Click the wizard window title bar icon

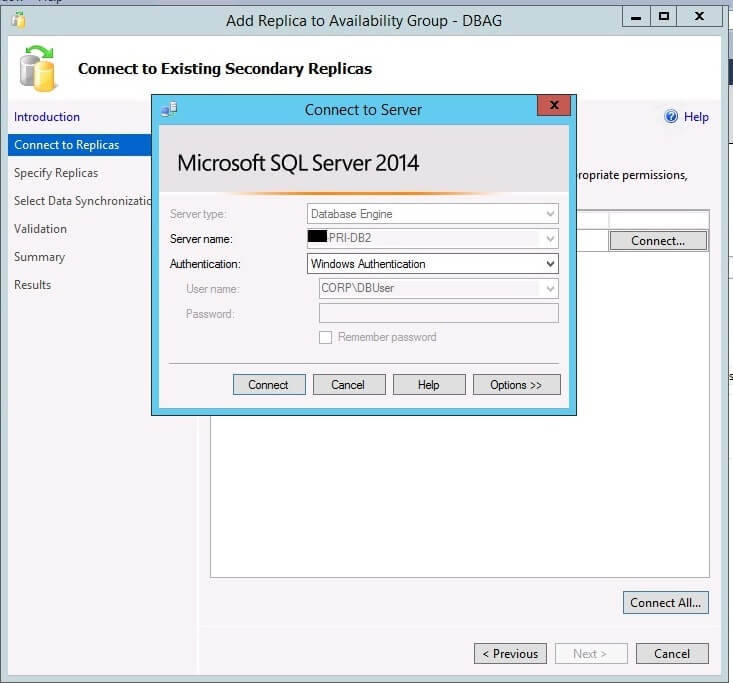pos(19,19)
